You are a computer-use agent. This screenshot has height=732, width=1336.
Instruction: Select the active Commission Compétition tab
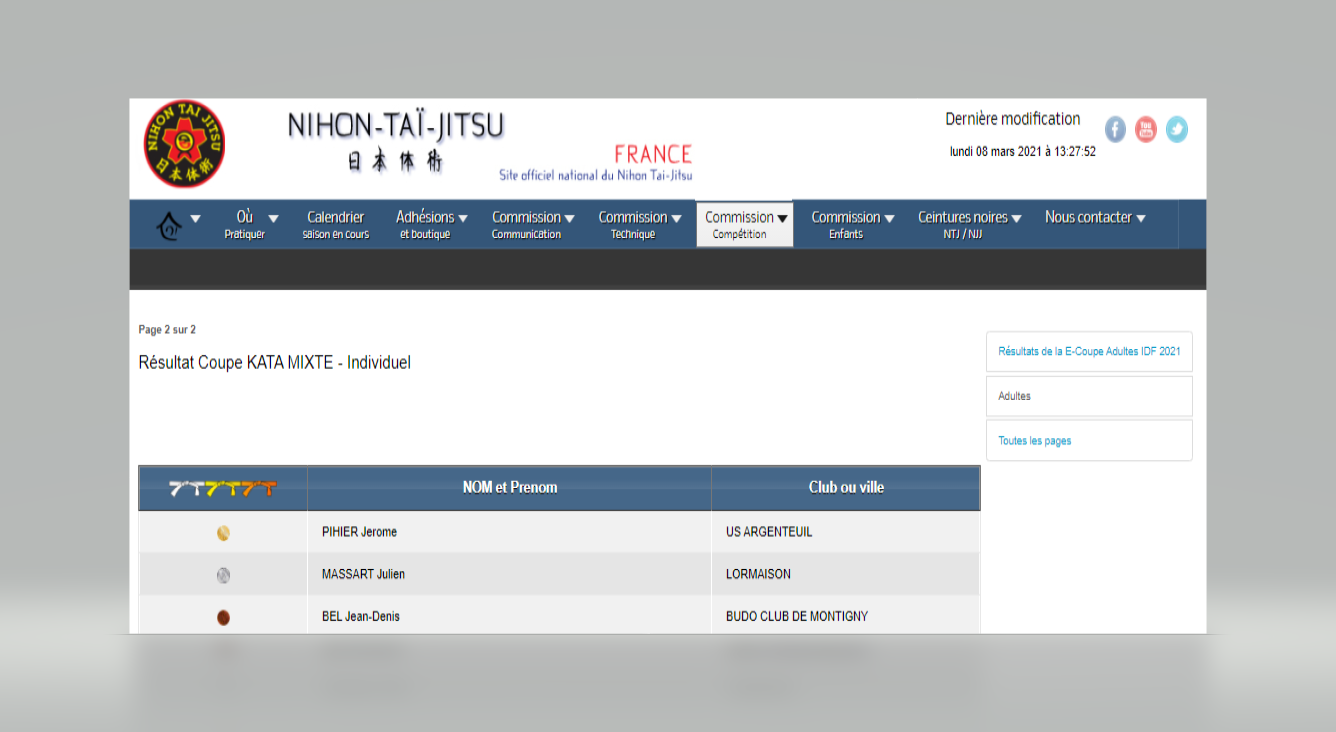tap(745, 224)
